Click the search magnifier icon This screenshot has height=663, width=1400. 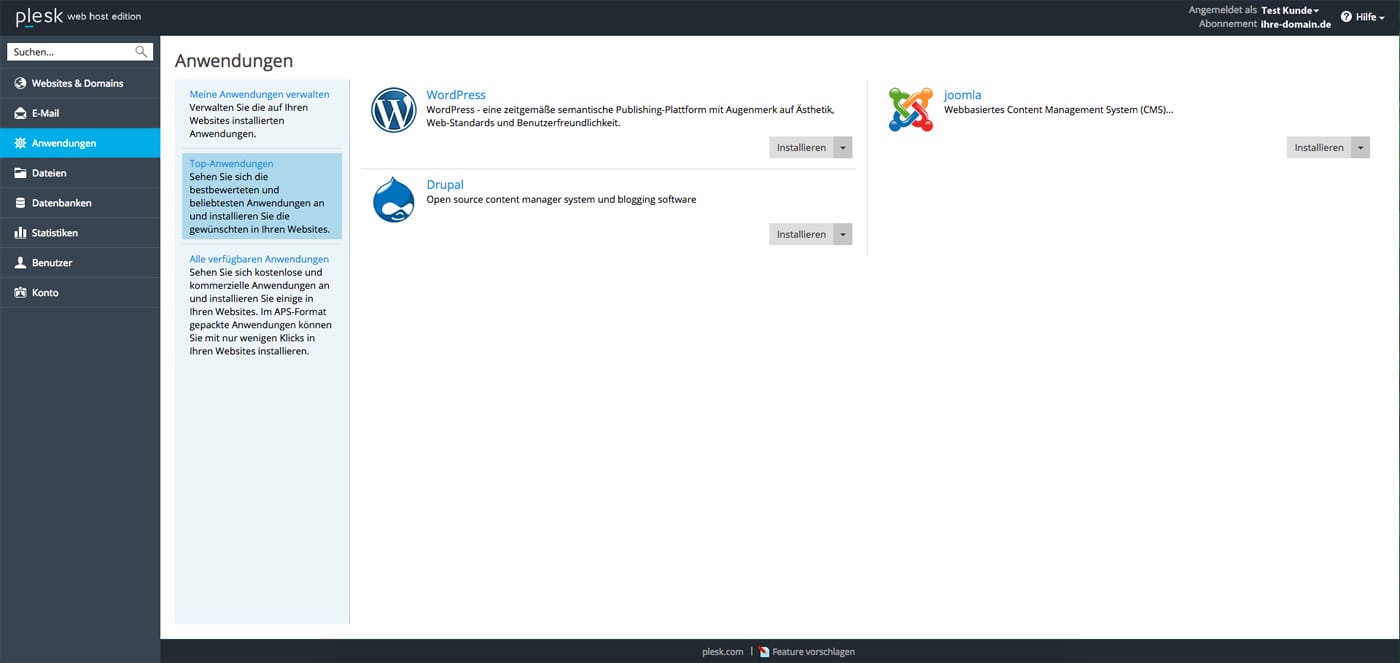141,51
